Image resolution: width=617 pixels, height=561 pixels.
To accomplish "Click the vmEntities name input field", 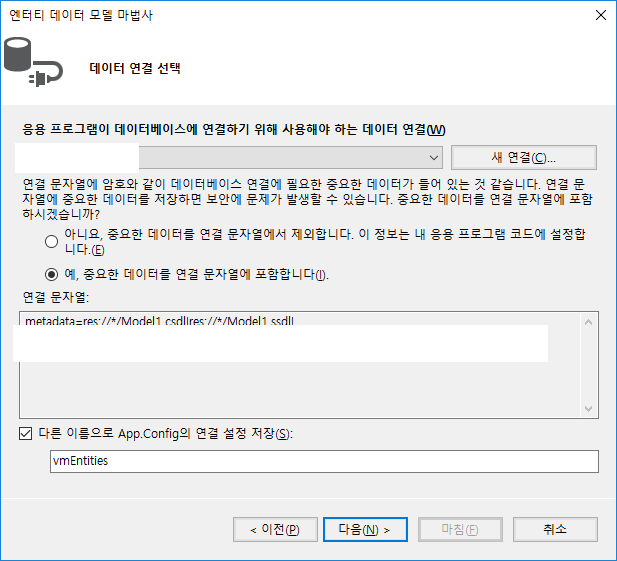I will pyautogui.click(x=324, y=461).
